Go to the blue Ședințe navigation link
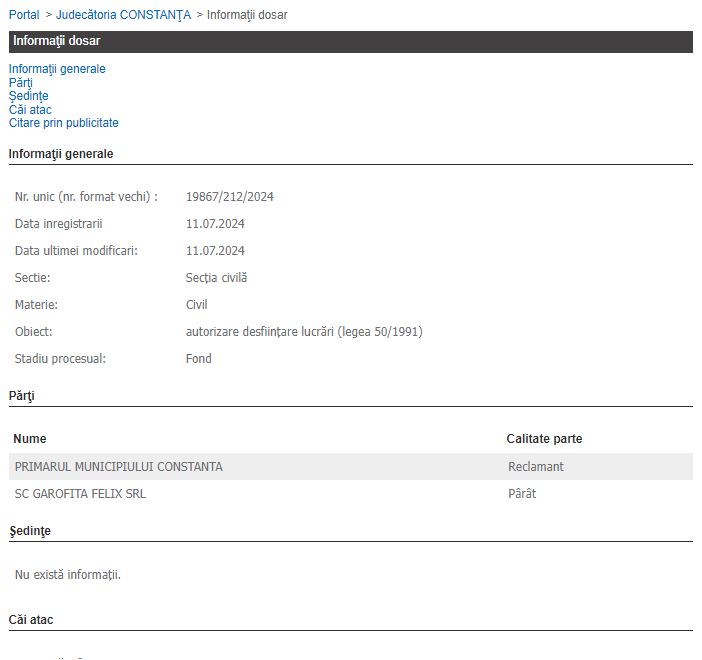 pos(28,96)
